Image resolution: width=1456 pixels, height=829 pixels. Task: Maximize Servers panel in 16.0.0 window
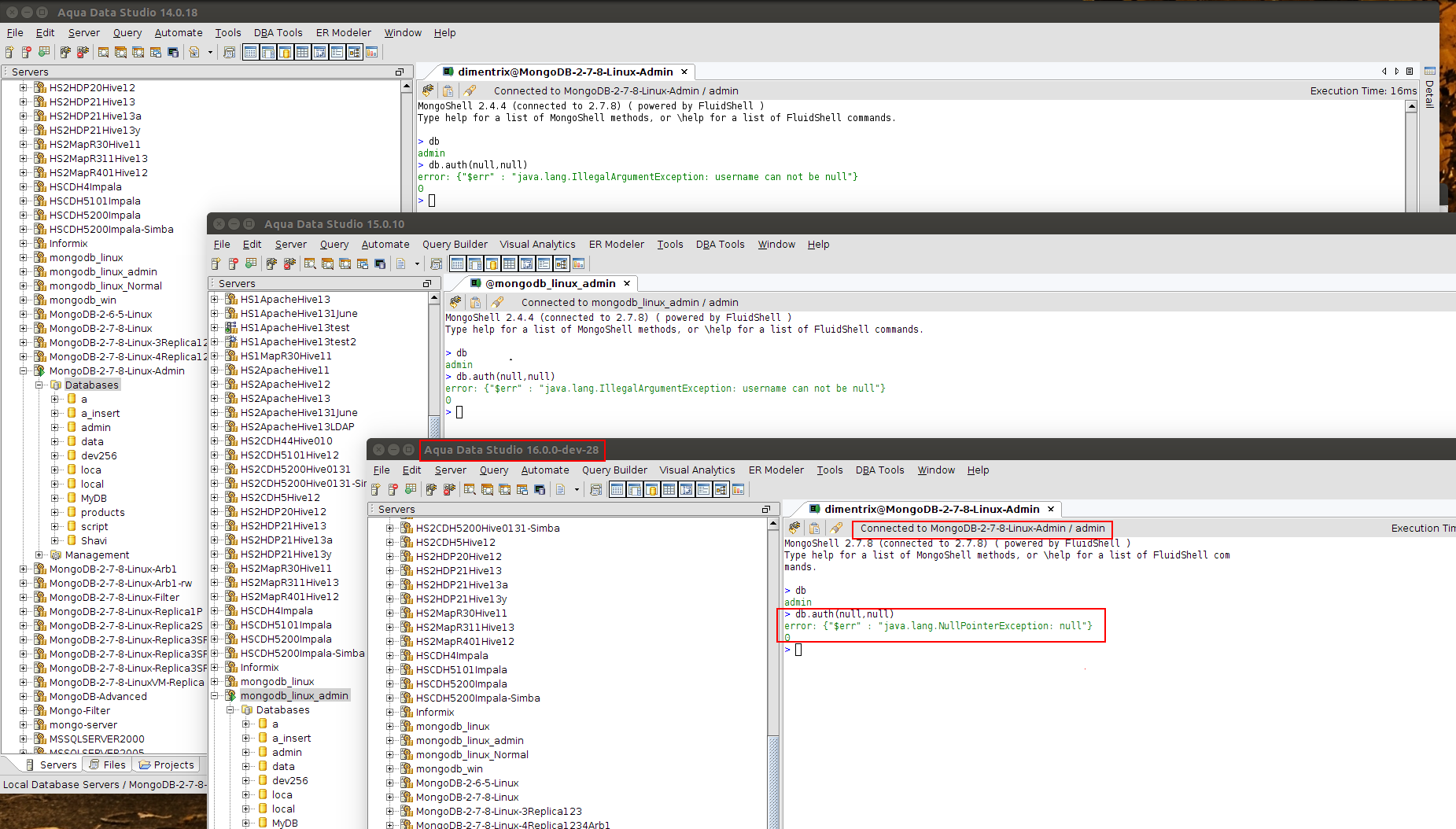(766, 510)
